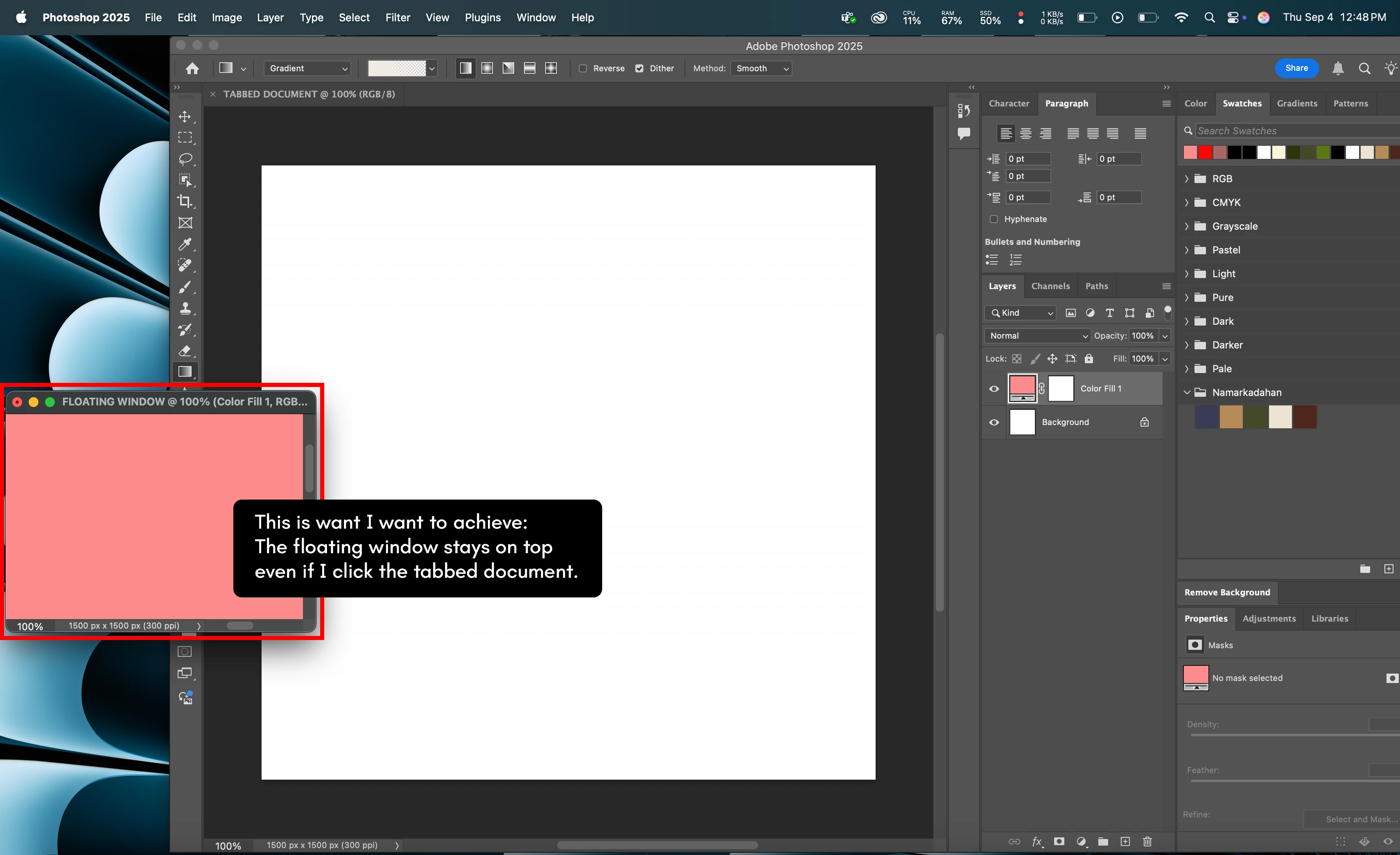Image resolution: width=1400 pixels, height=855 pixels.
Task: Click the delete layer trash icon
Action: click(1147, 841)
